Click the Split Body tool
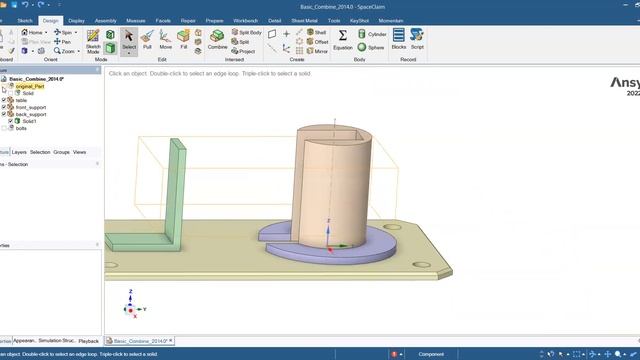640x360 pixels. pyautogui.click(x=246, y=32)
